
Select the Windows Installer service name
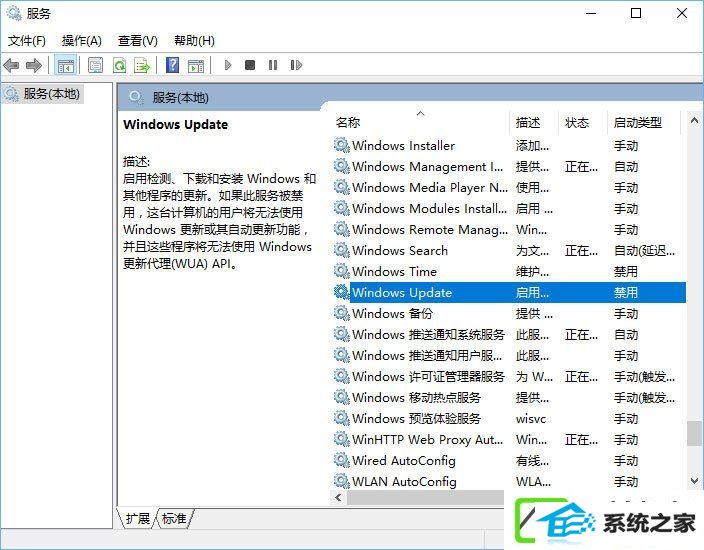point(403,145)
